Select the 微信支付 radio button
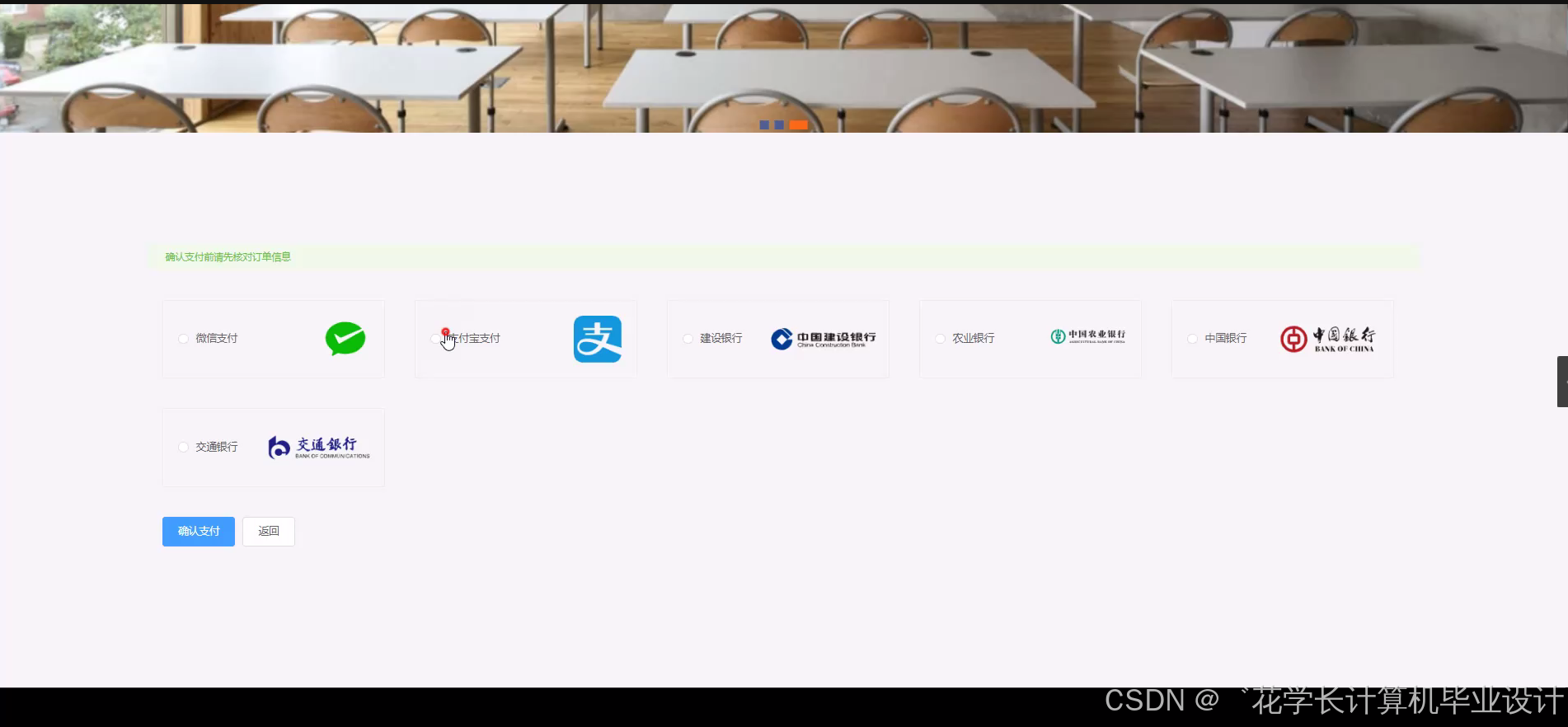 184,339
